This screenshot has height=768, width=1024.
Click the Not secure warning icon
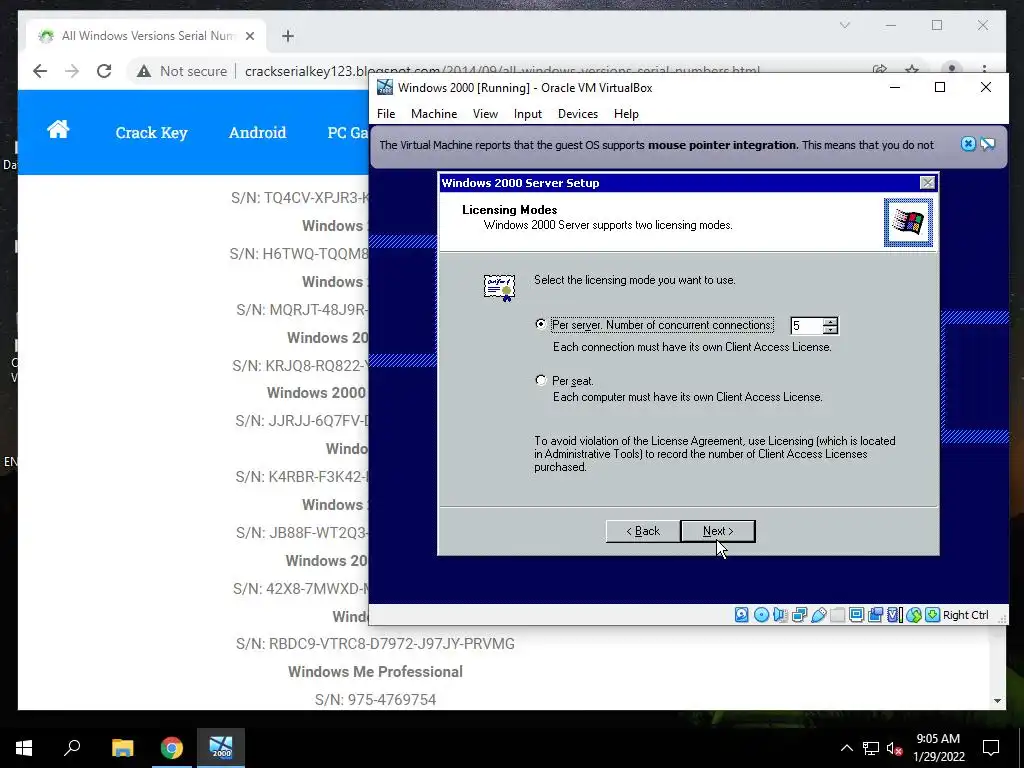144,71
